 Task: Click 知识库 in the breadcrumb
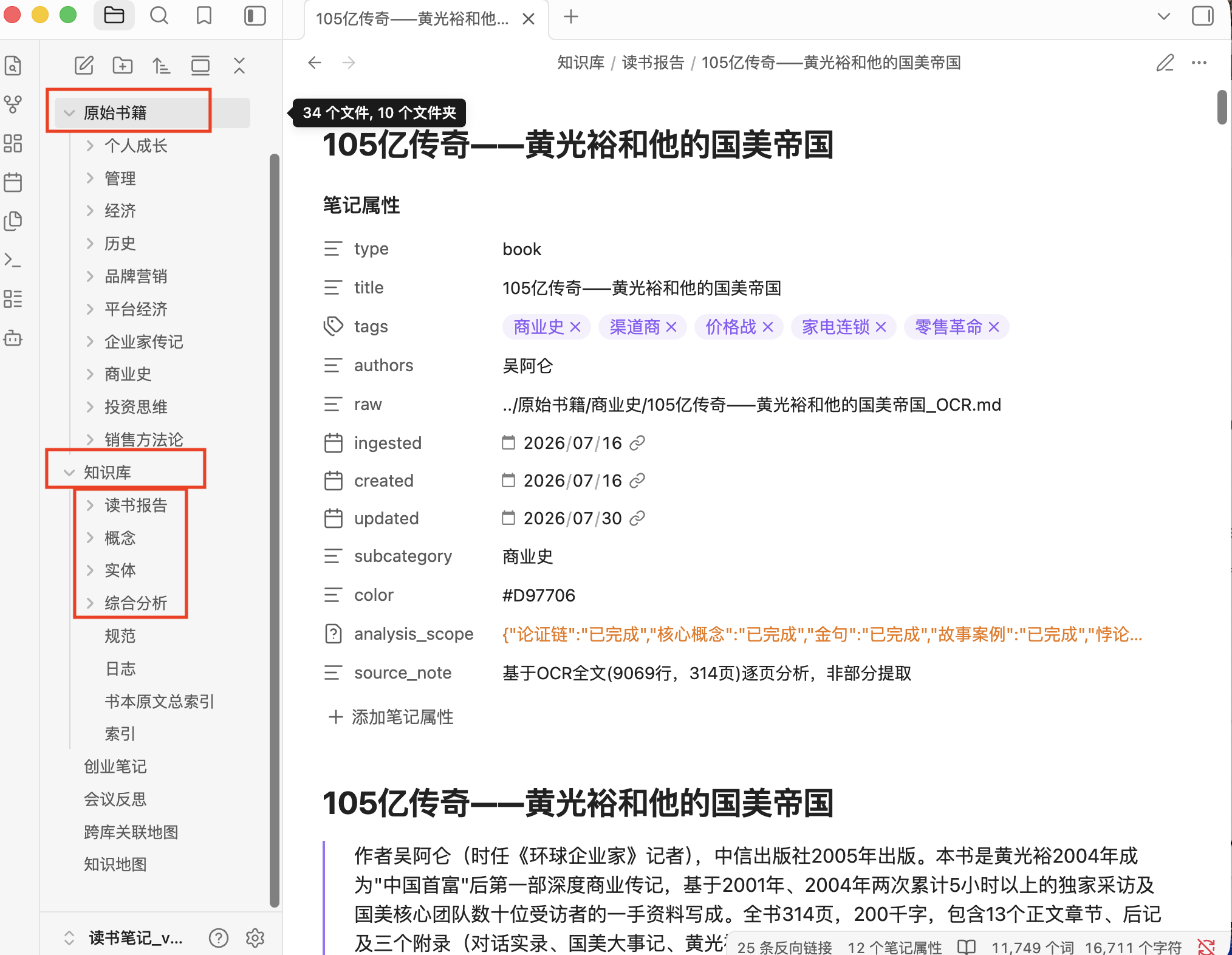581,63
